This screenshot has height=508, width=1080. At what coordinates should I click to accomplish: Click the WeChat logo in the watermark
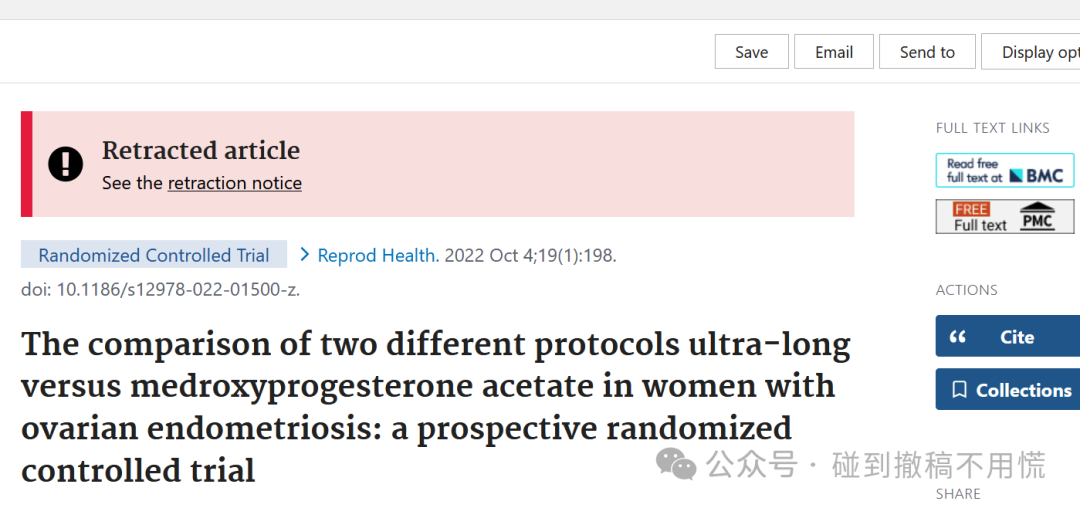[676, 464]
